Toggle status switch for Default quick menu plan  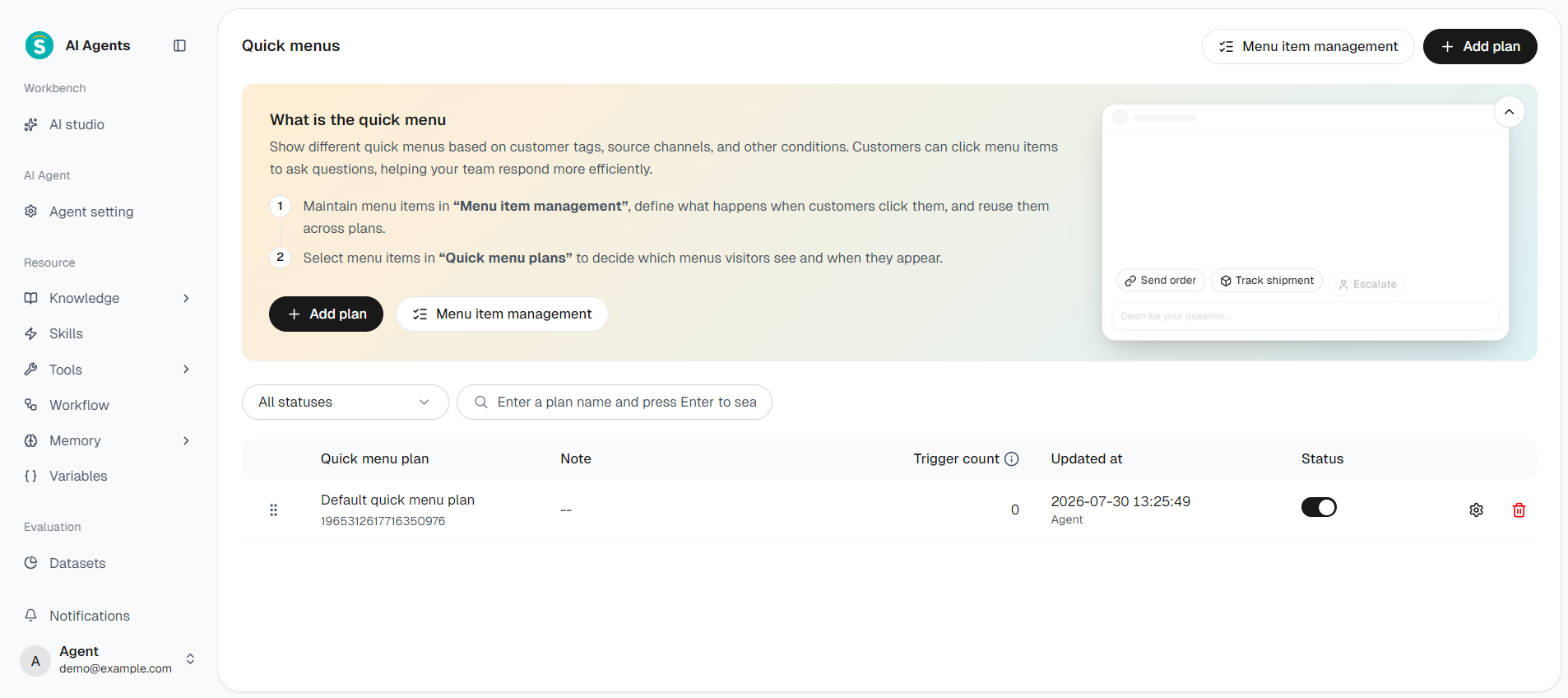(1319, 507)
